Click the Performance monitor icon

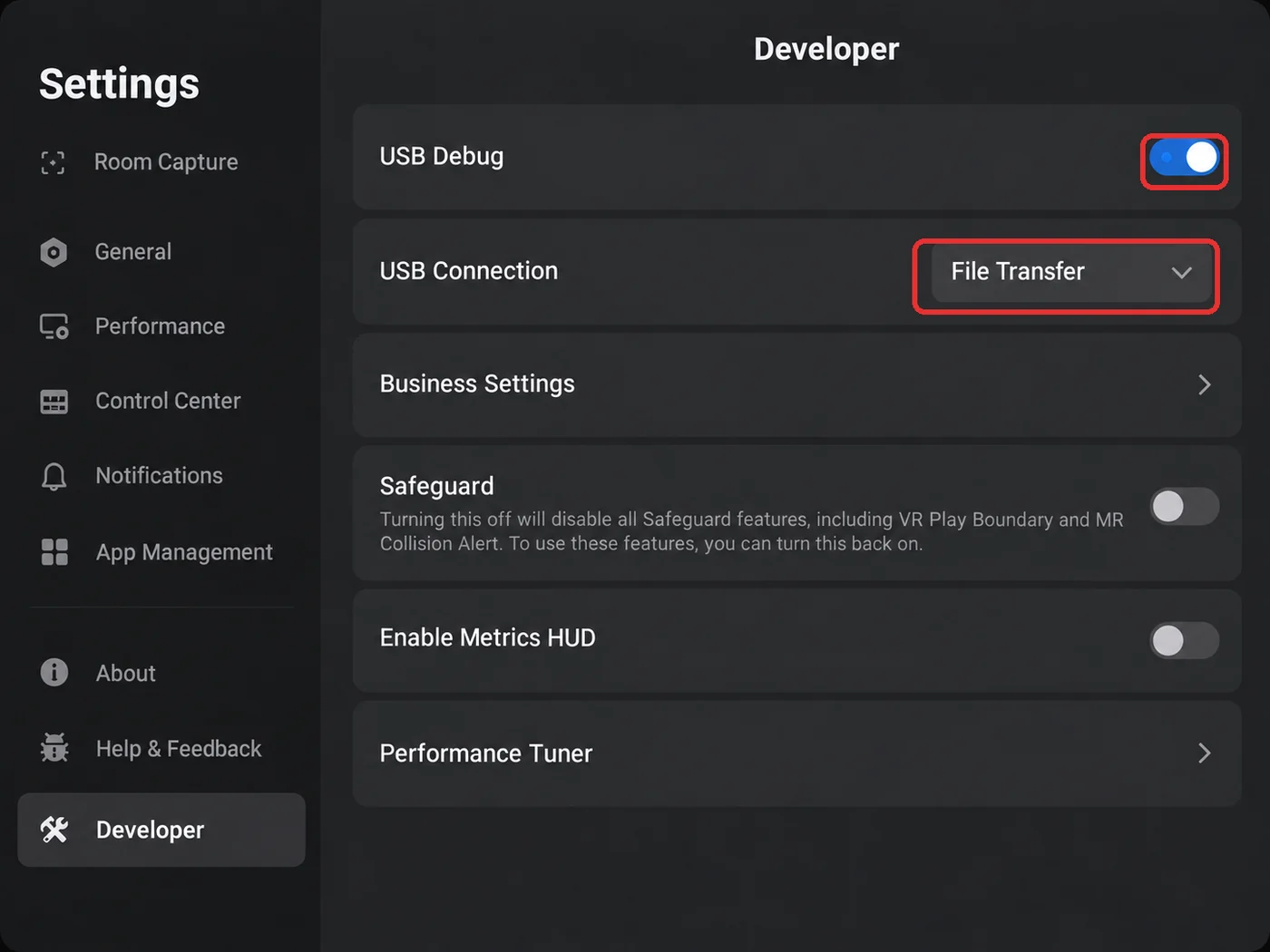[x=54, y=326]
